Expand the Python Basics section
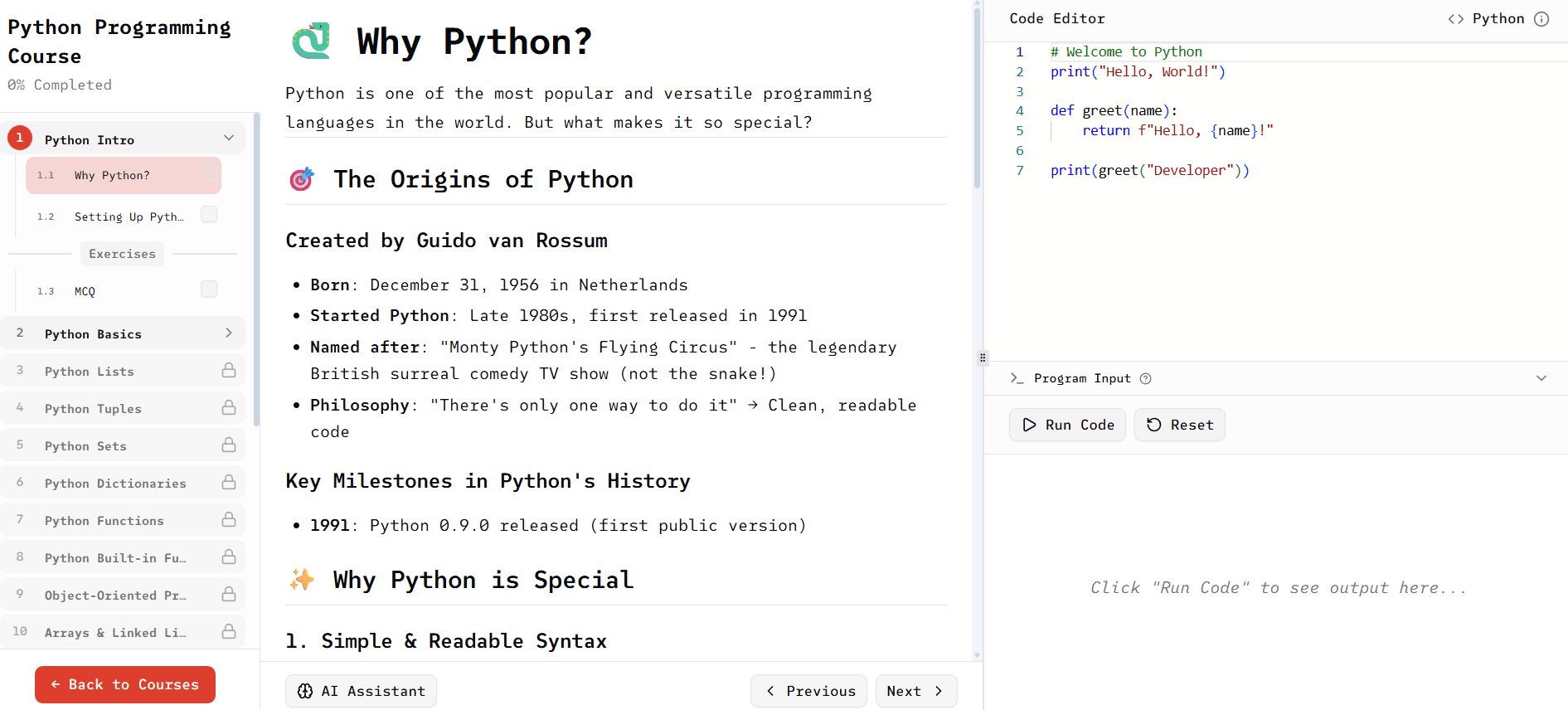Image resolution: width=1568 pixels, height=710 pixels. click(x=229, y=333)
